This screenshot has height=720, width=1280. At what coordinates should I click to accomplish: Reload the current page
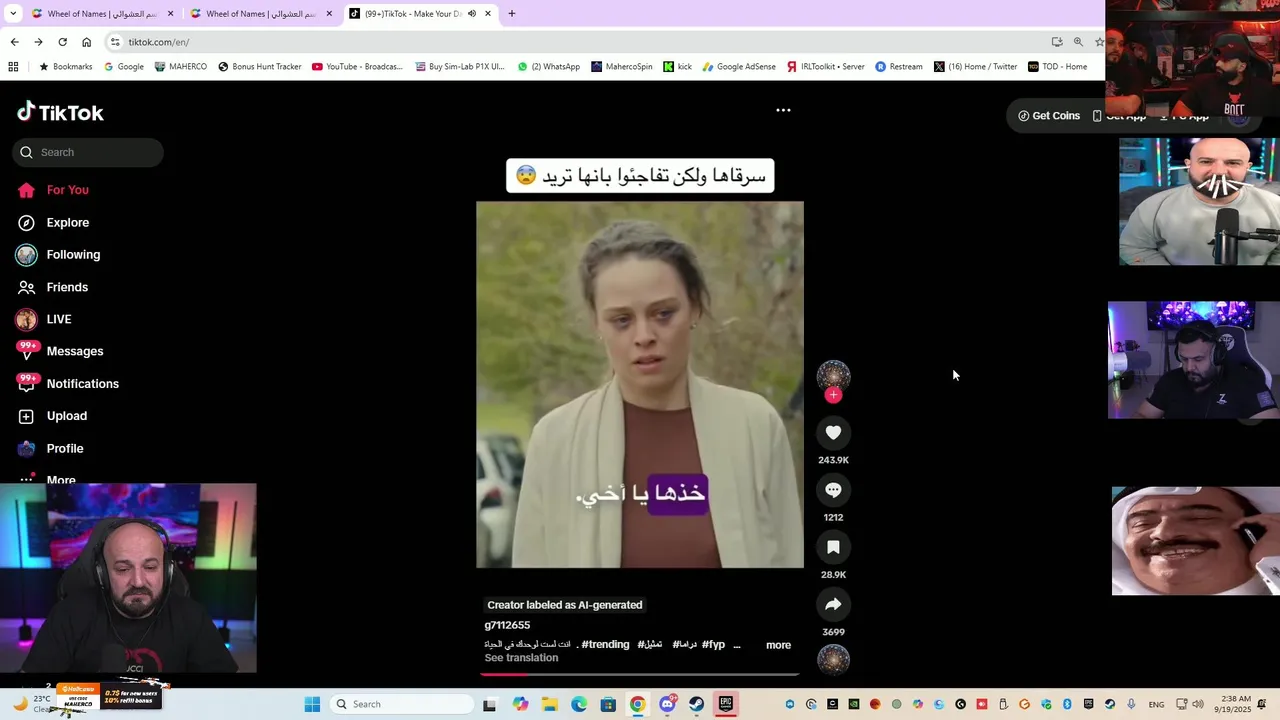(62, 42)
